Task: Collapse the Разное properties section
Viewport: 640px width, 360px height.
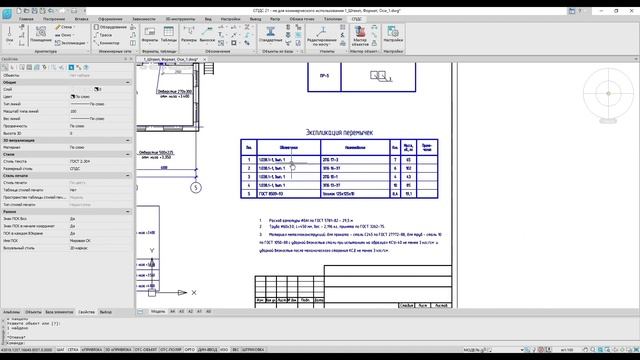Action: coord(128,212)
